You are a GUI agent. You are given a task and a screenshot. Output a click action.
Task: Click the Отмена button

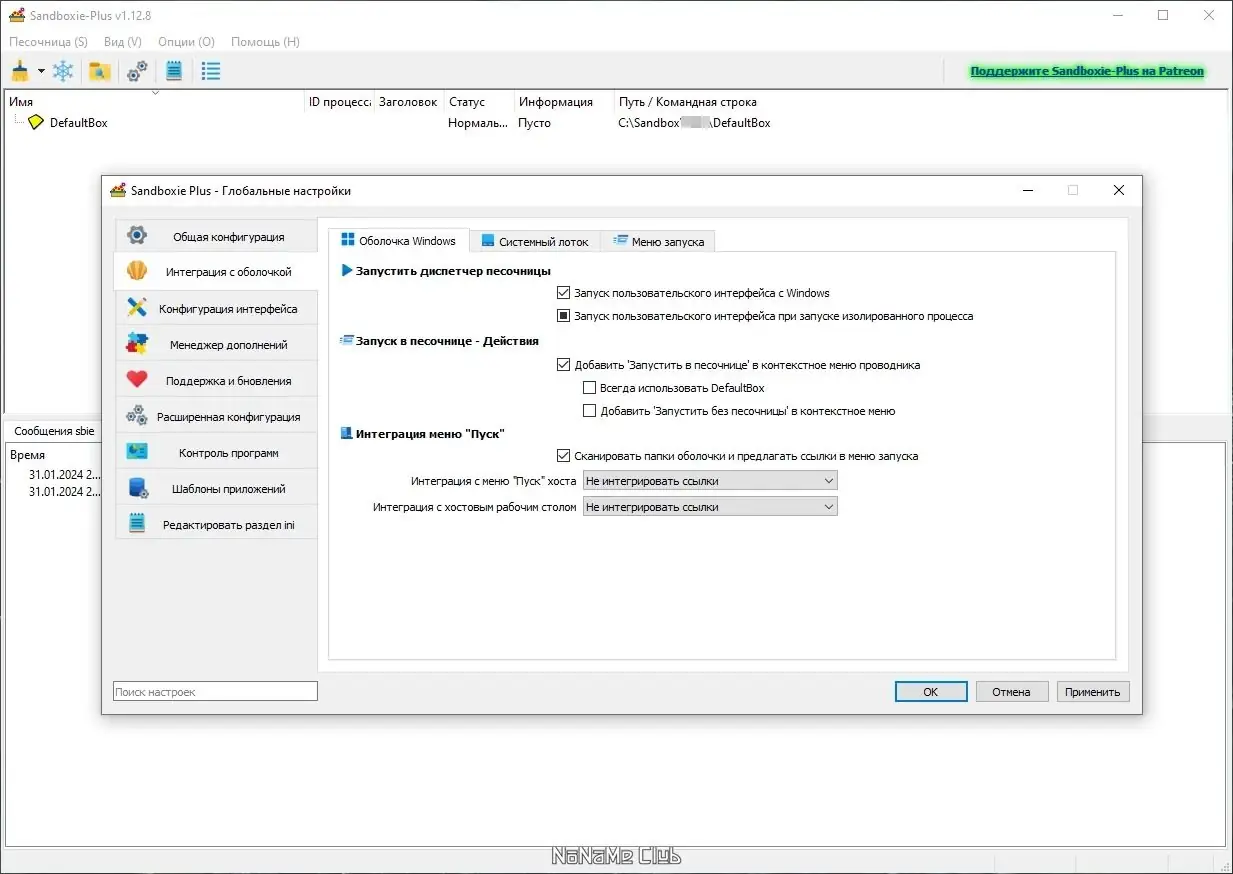tap(1011, 691)
